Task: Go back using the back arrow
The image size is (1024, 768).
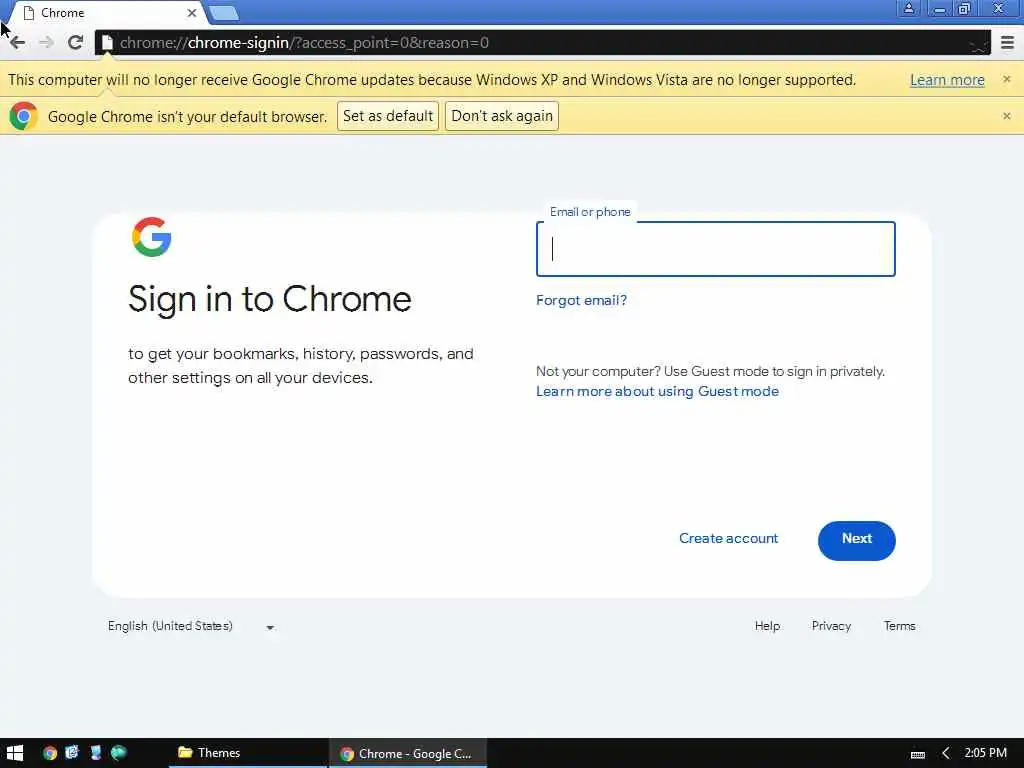Action: pos(18,43)
